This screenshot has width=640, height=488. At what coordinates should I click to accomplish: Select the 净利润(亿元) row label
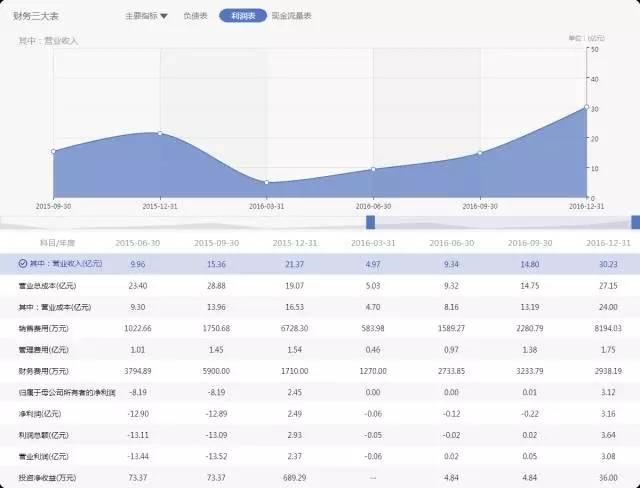tap(40, 414)
